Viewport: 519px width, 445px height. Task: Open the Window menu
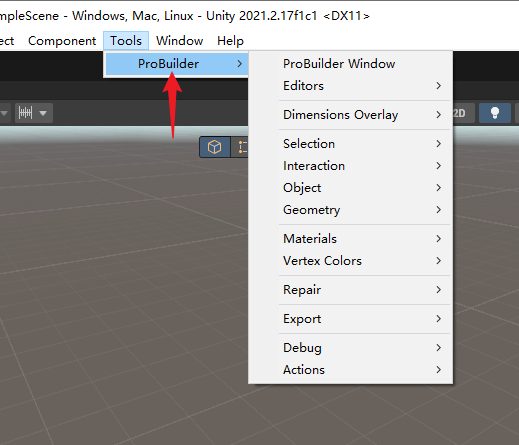tap(180, 41)
